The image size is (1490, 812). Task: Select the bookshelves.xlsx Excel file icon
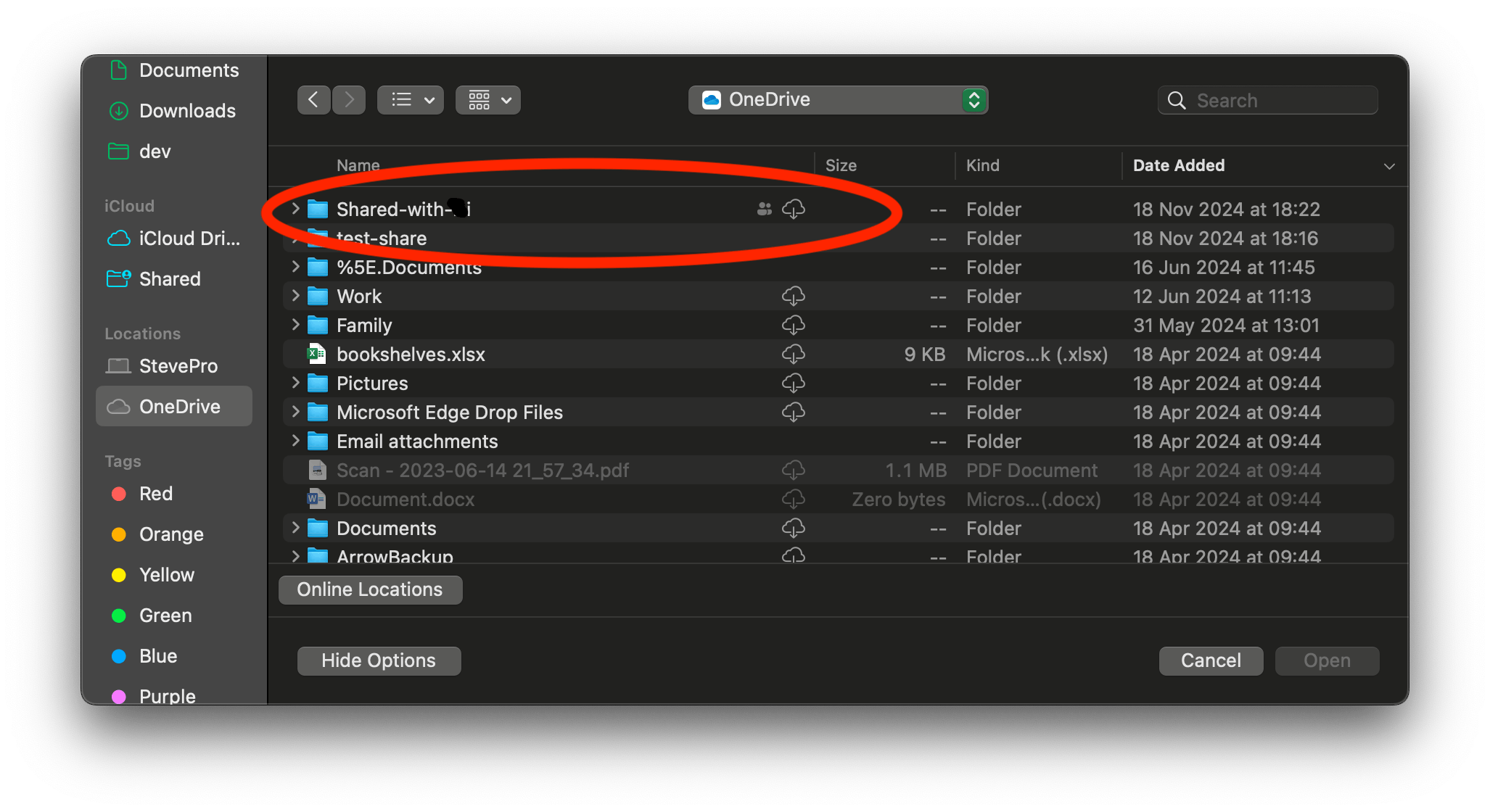click(x=317, y=354)
